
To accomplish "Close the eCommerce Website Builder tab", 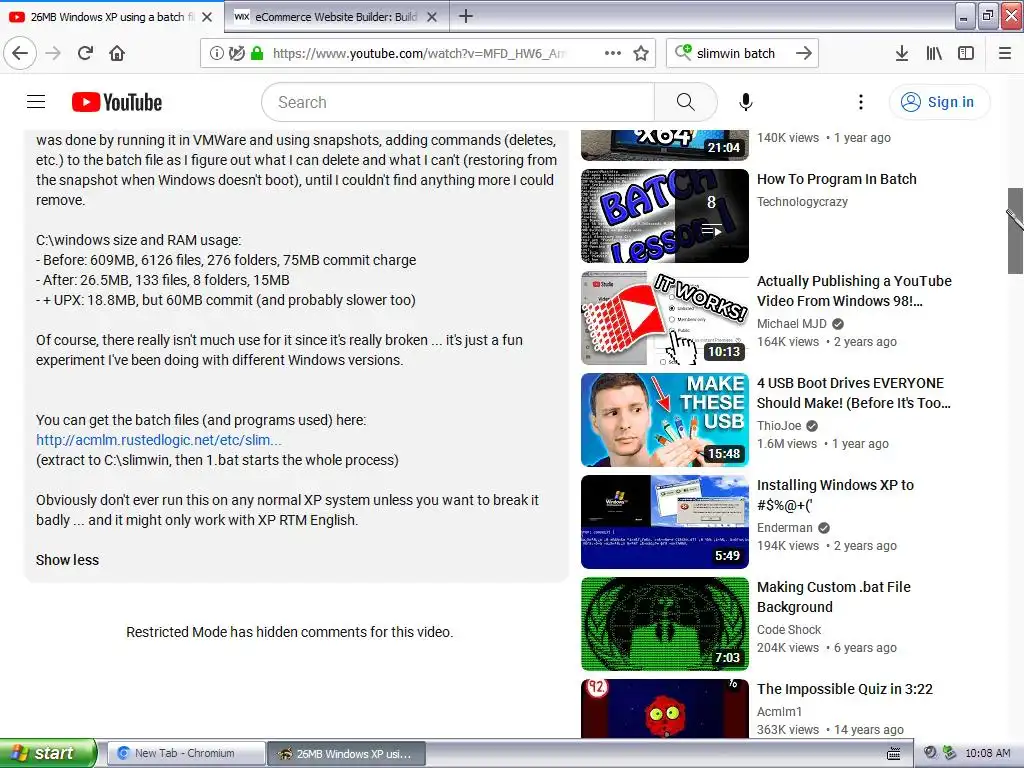I will (x=432, y=17).
